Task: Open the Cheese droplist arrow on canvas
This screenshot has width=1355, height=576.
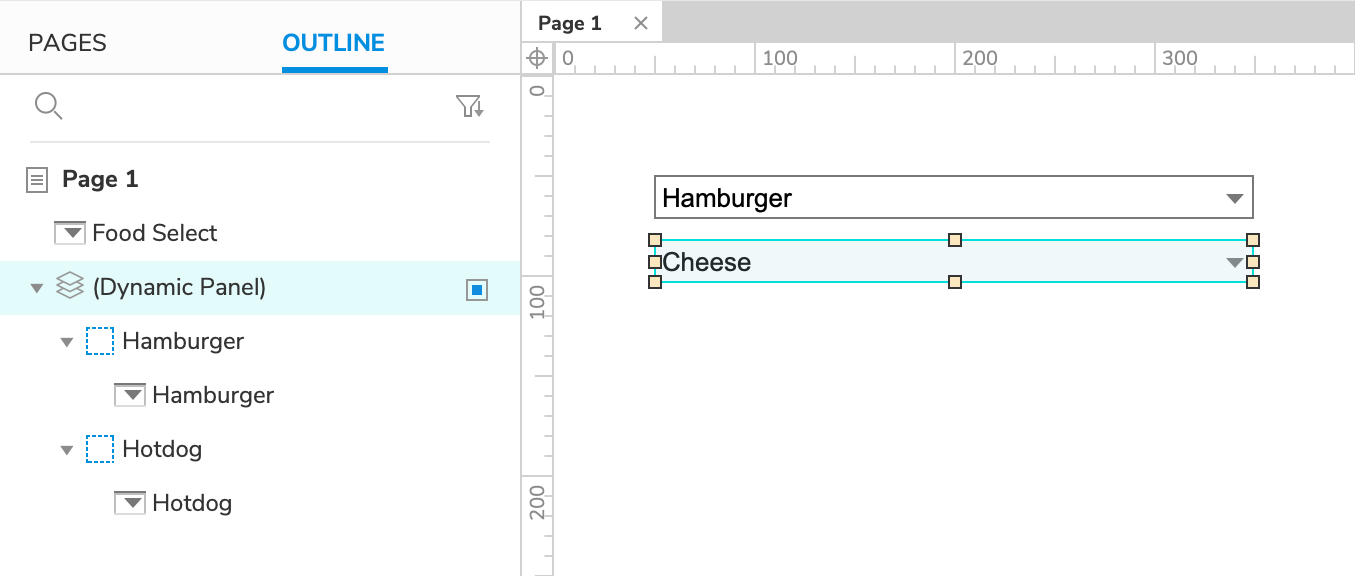Action: tap(1234, 263)
